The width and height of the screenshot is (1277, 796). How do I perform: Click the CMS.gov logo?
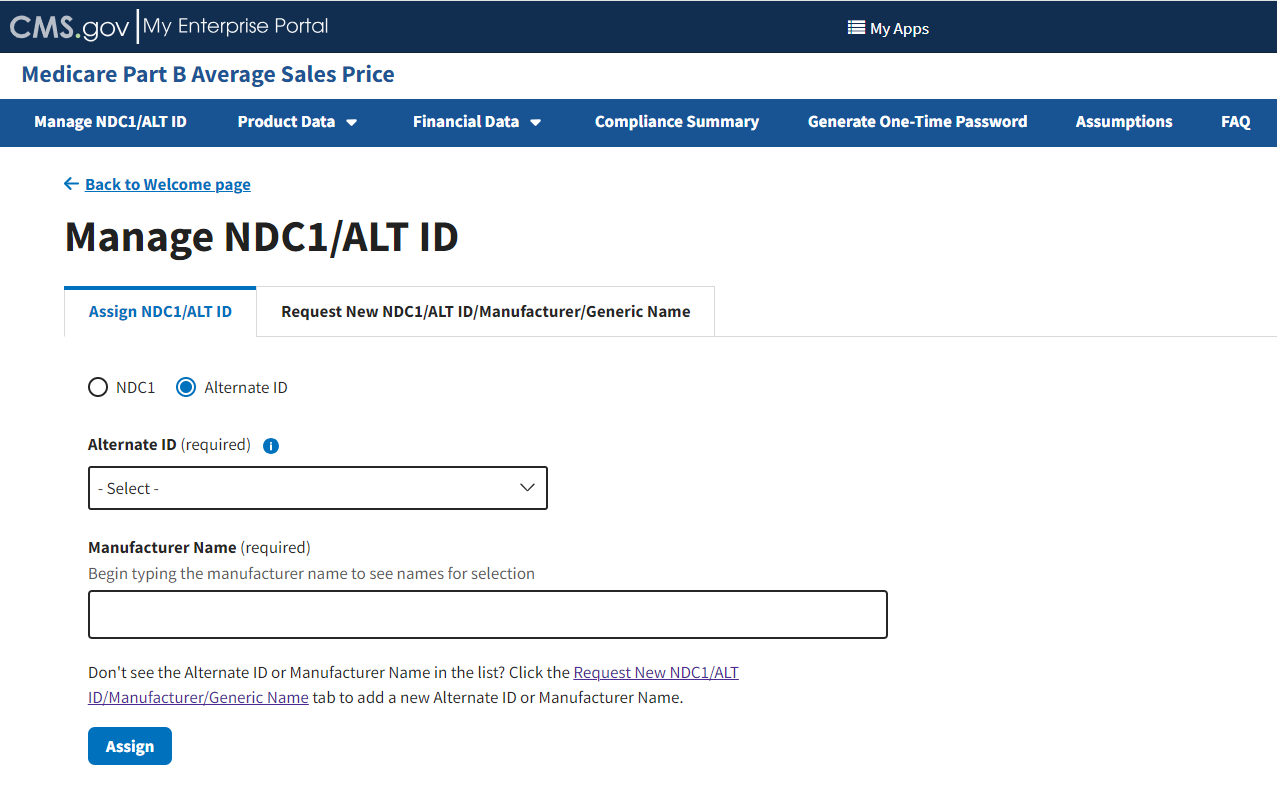(69, 27)
